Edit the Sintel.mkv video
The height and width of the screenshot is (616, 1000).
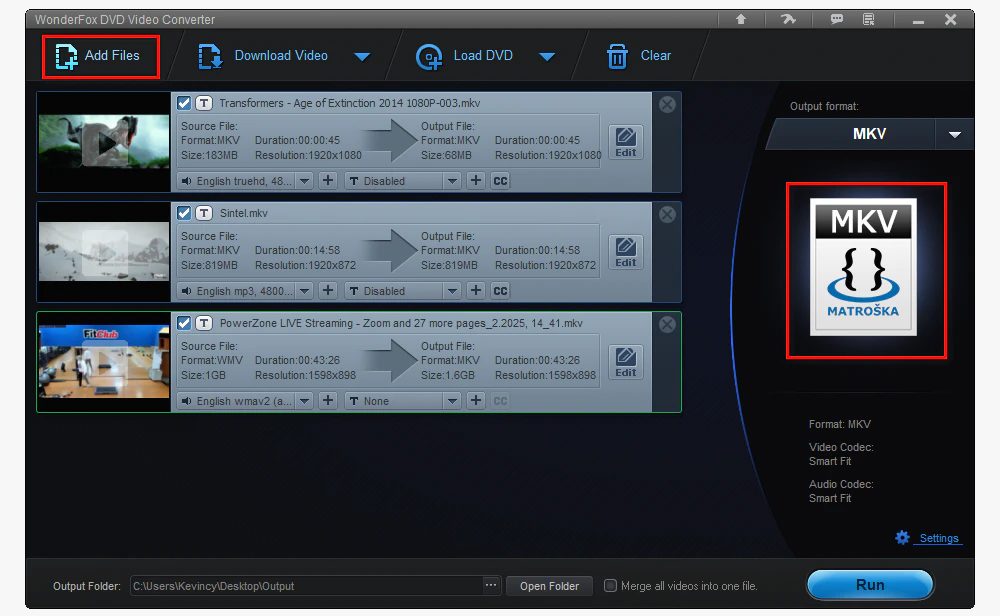[x=626, y=252]
